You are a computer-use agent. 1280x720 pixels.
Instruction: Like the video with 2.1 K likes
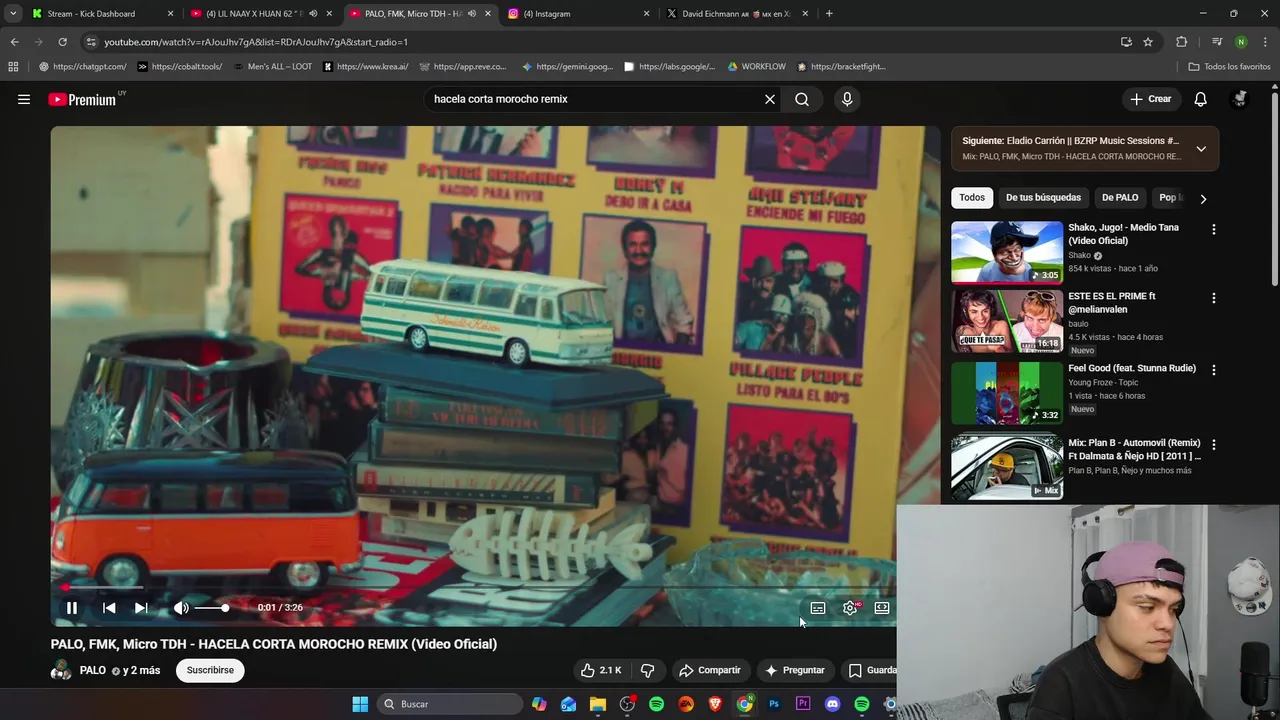pyautogui.click(x=601, y=670)
